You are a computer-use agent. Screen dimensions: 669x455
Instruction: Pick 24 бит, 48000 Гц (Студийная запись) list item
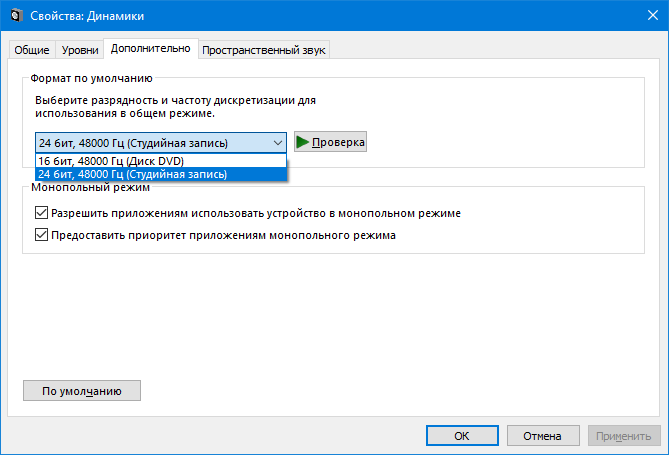point(133,174)
